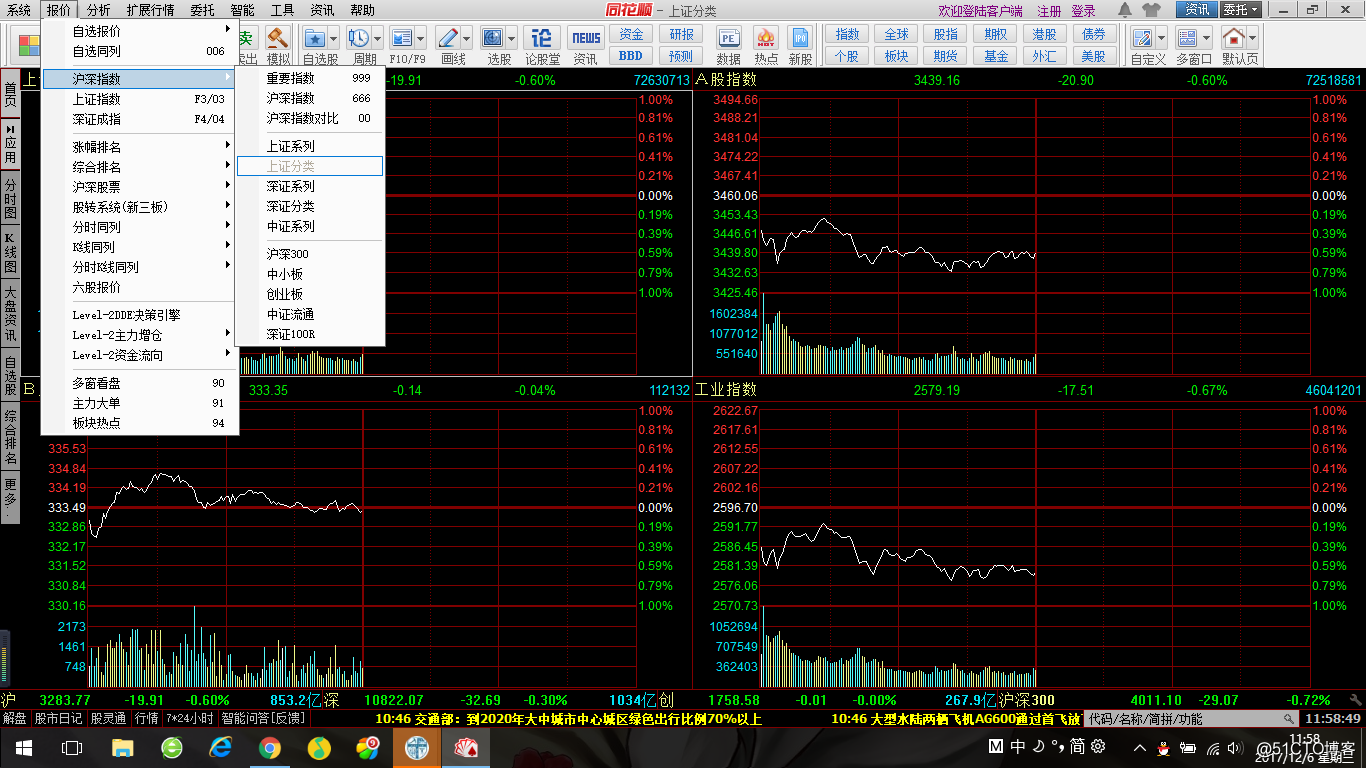Select the 画线 drawing pencil tool
This screenshot has height=768, width=1366.
point(447,39)
